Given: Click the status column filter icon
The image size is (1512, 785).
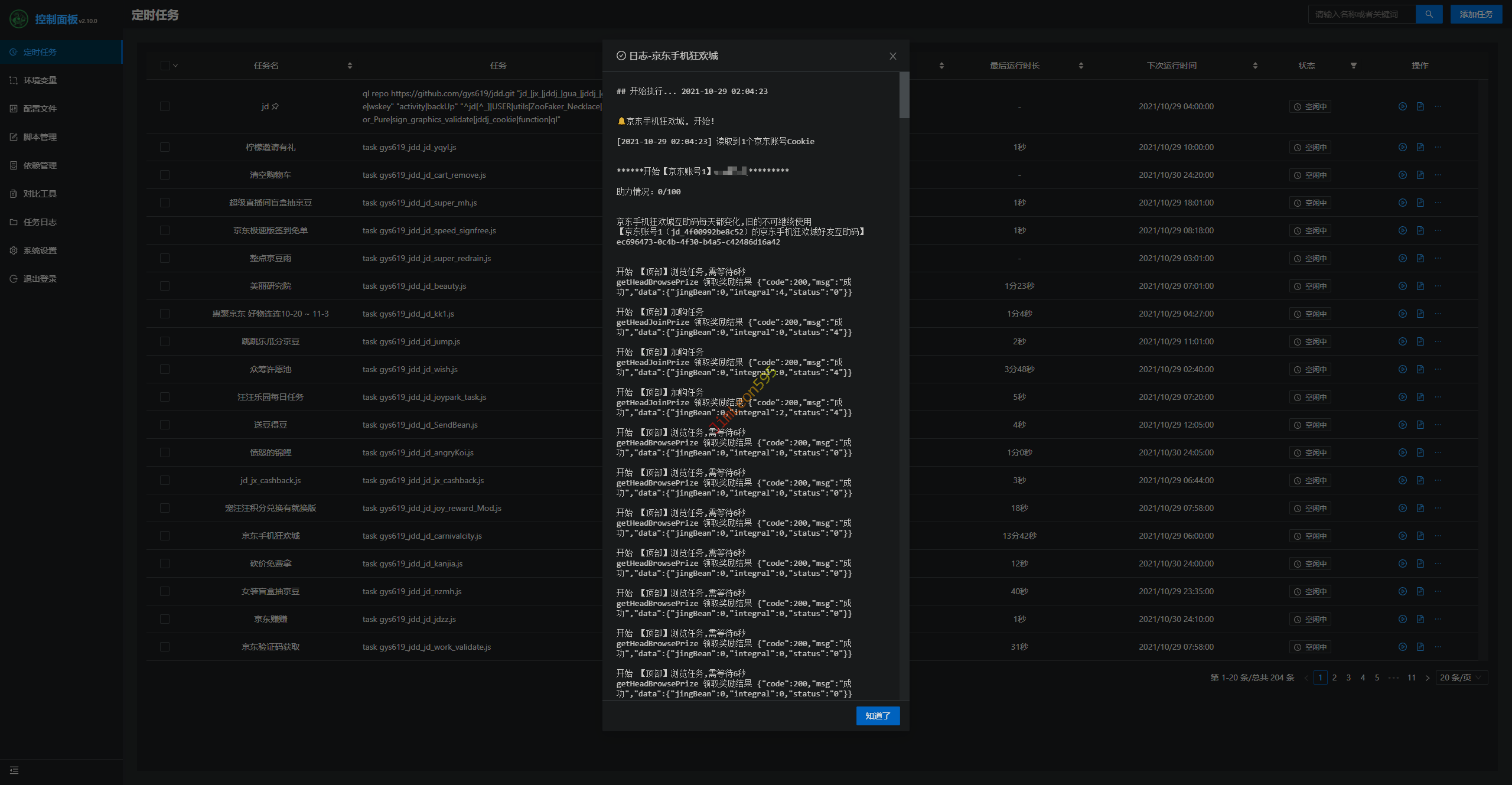Looking at the screenshot, I should tap(1353, 66).
